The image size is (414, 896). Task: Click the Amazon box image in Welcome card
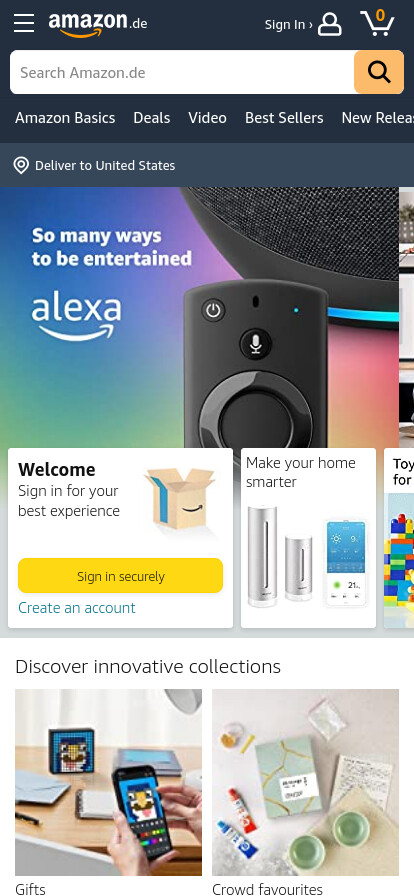pos(180,498)
